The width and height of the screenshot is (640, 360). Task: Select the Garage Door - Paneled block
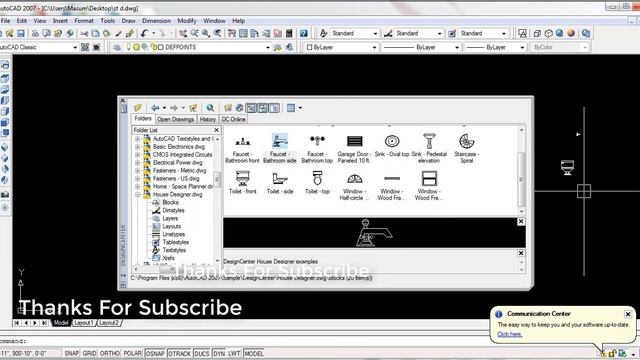354,149
